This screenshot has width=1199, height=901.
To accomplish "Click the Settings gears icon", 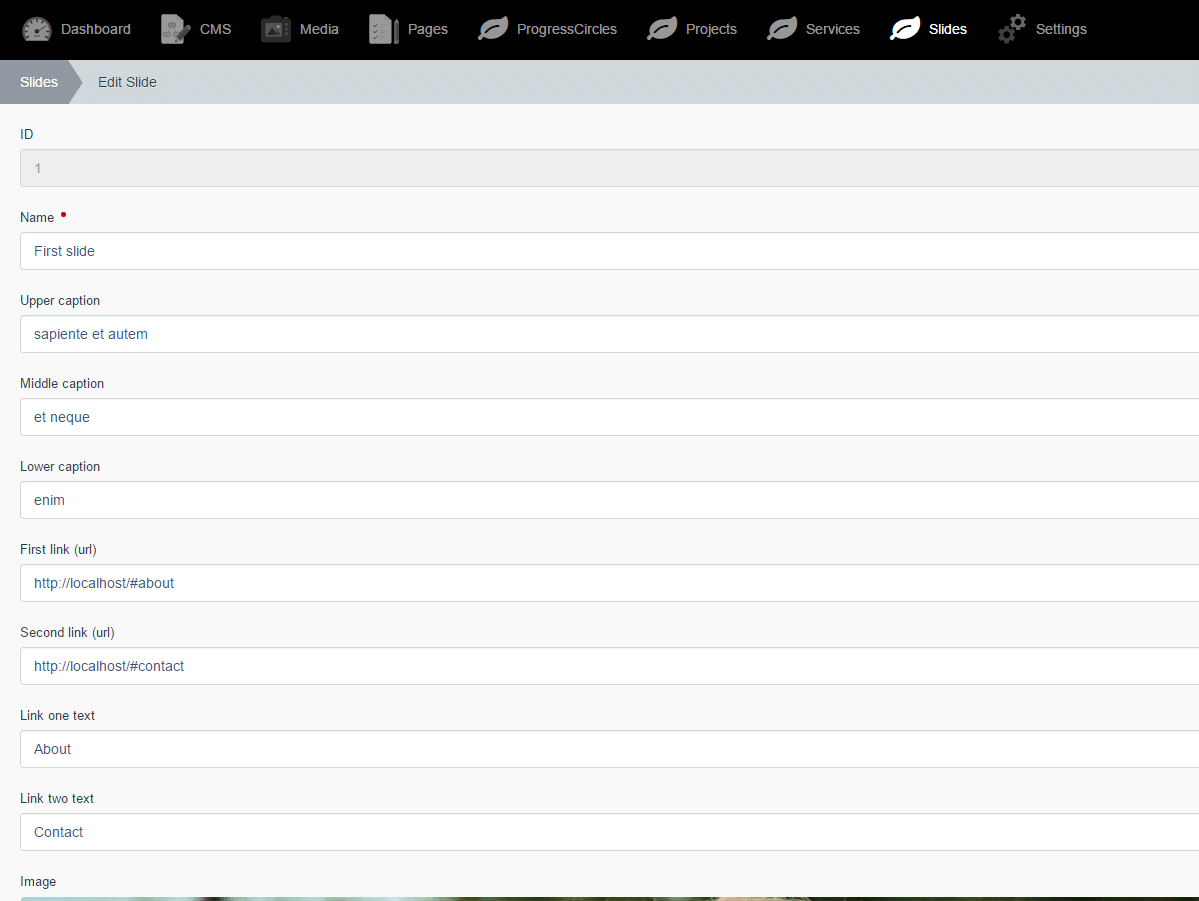I will [x=1012, y=29].
